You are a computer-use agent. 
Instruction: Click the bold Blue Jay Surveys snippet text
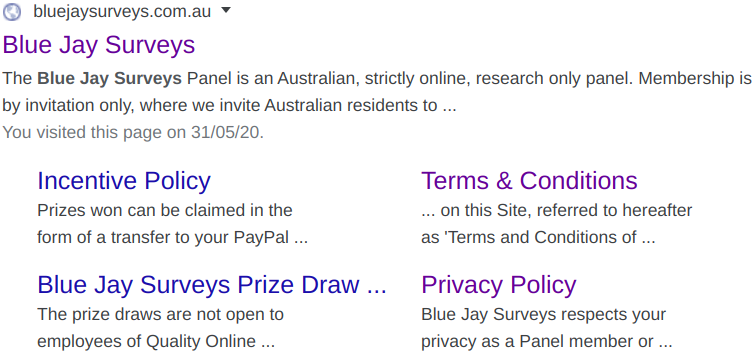109,78
